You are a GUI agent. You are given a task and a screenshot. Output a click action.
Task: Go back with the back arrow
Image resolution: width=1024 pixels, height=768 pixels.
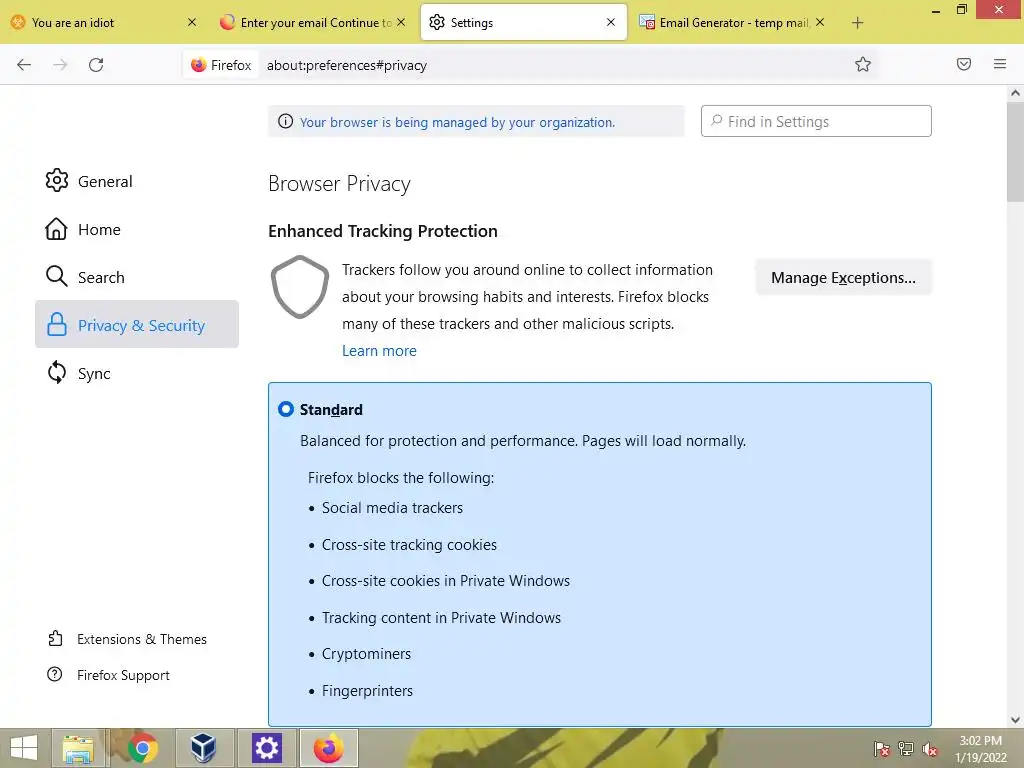pos(24,65)
